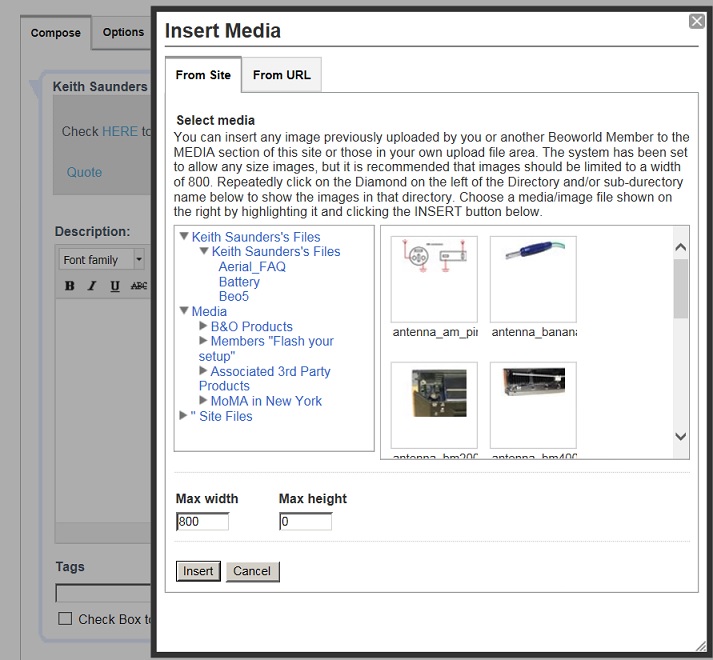Choose the antenna_bm200 image thumbnail

434,404
